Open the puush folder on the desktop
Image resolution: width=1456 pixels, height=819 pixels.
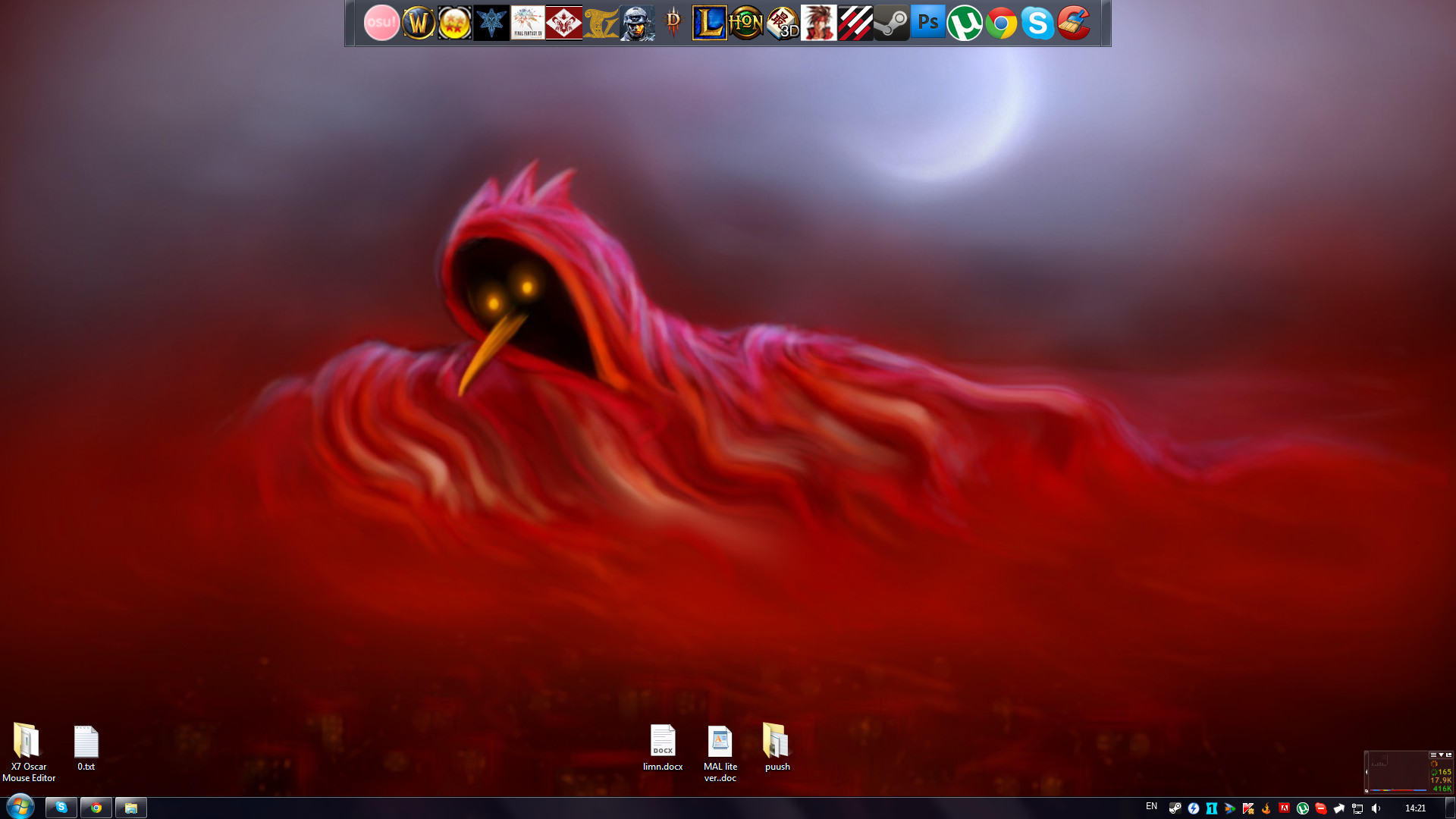[777, 747]
